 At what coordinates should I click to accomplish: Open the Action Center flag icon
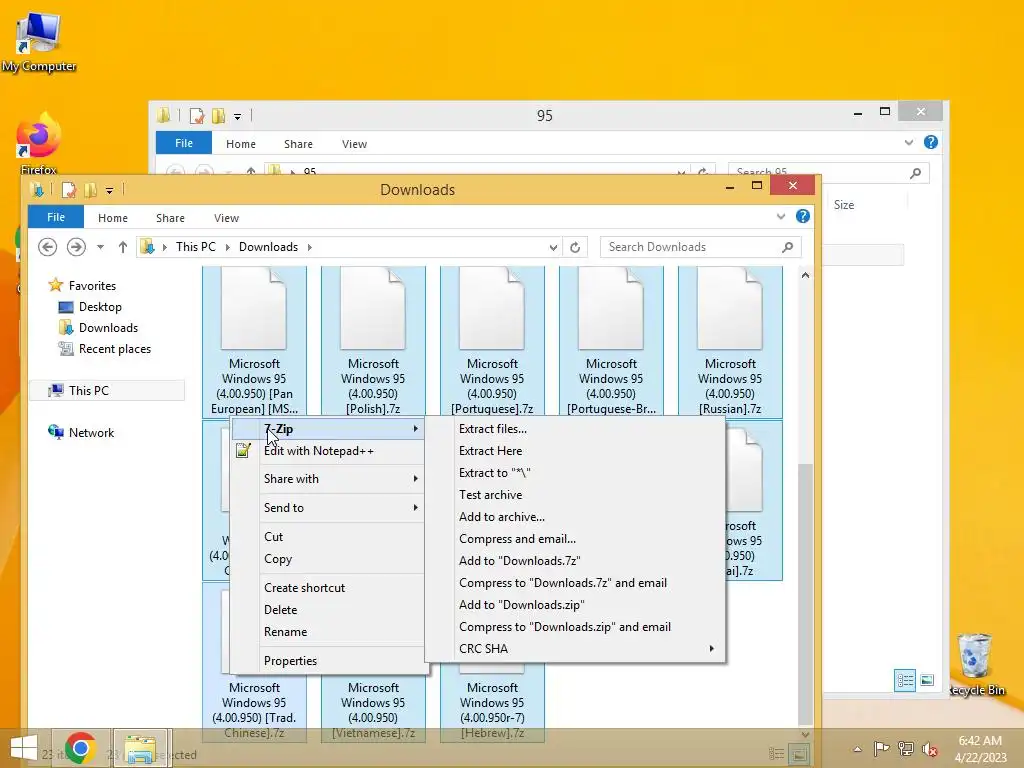881,749
